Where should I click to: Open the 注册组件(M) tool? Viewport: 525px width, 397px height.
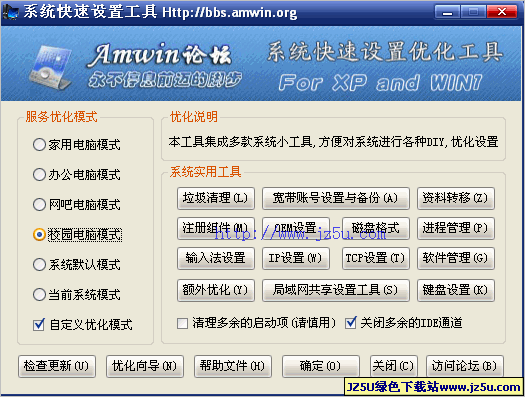pyautogui.click(x=216, y=228)
